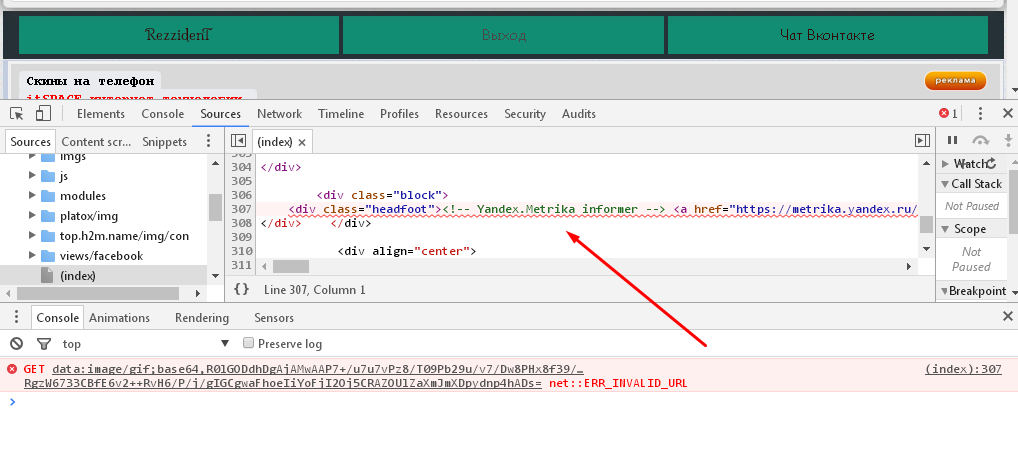Switch drawer to Animations tab
The width and height of the screenshot is (1018, 469).
[119, 318]
